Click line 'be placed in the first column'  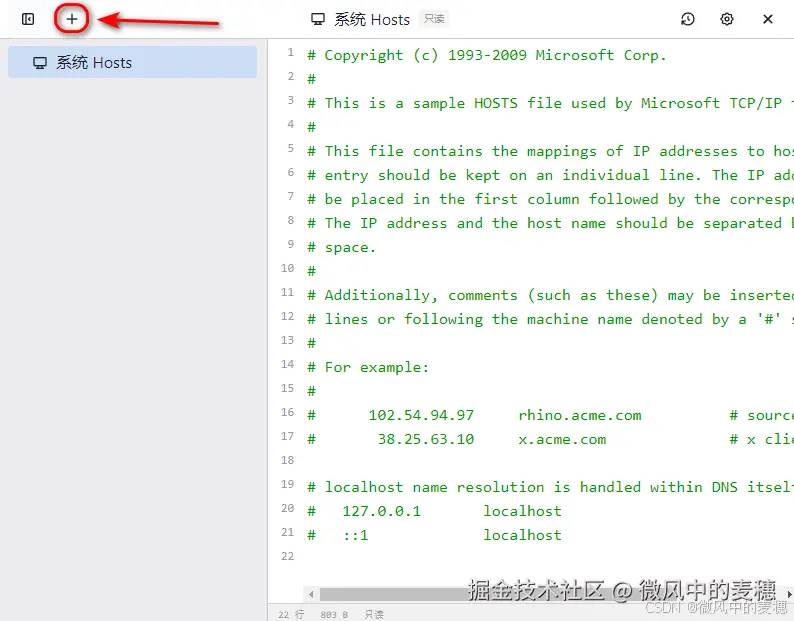(550, 199)
